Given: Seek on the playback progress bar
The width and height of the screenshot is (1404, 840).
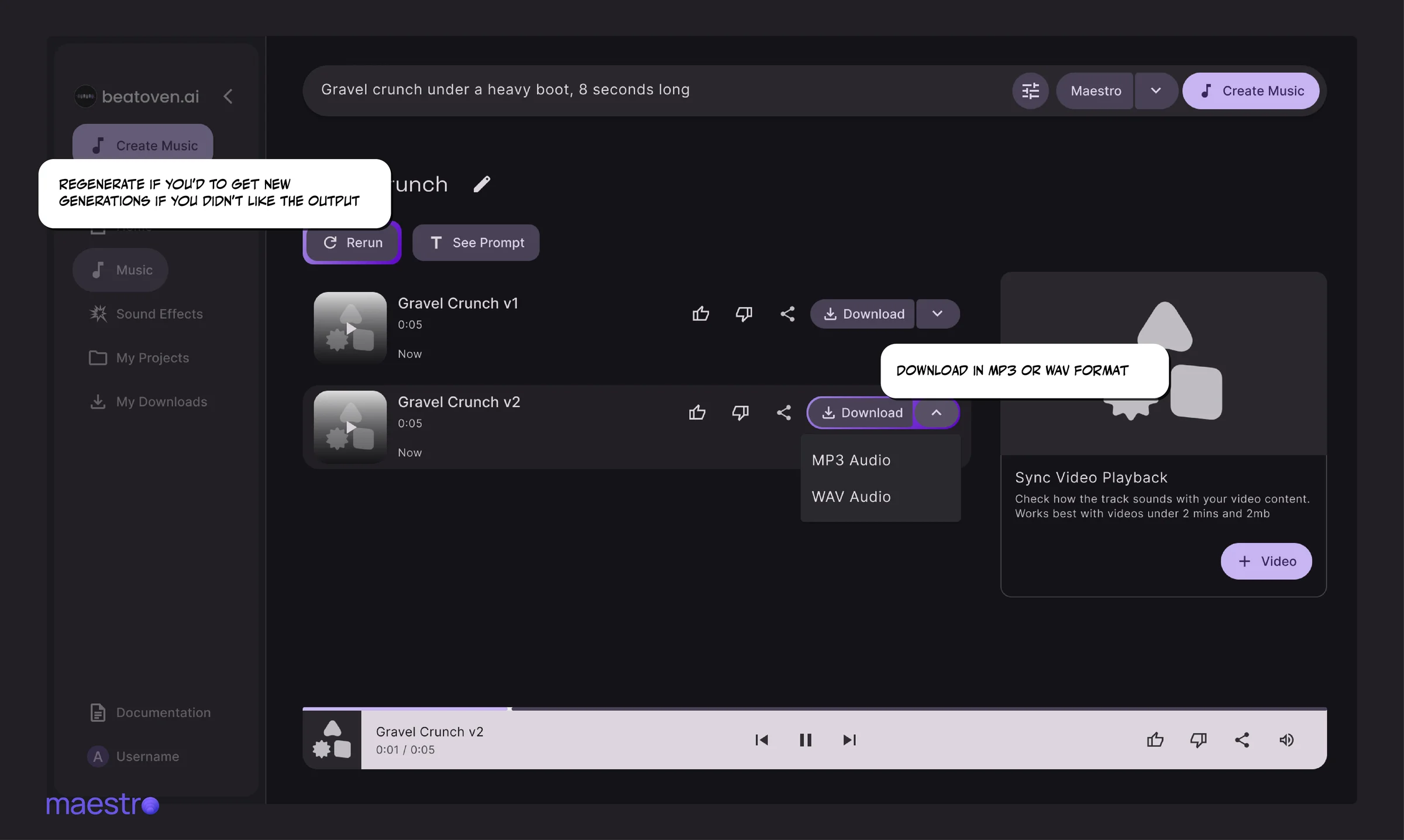Looking at the screenshot, I should pyautogui.click(x=814, y=709).
